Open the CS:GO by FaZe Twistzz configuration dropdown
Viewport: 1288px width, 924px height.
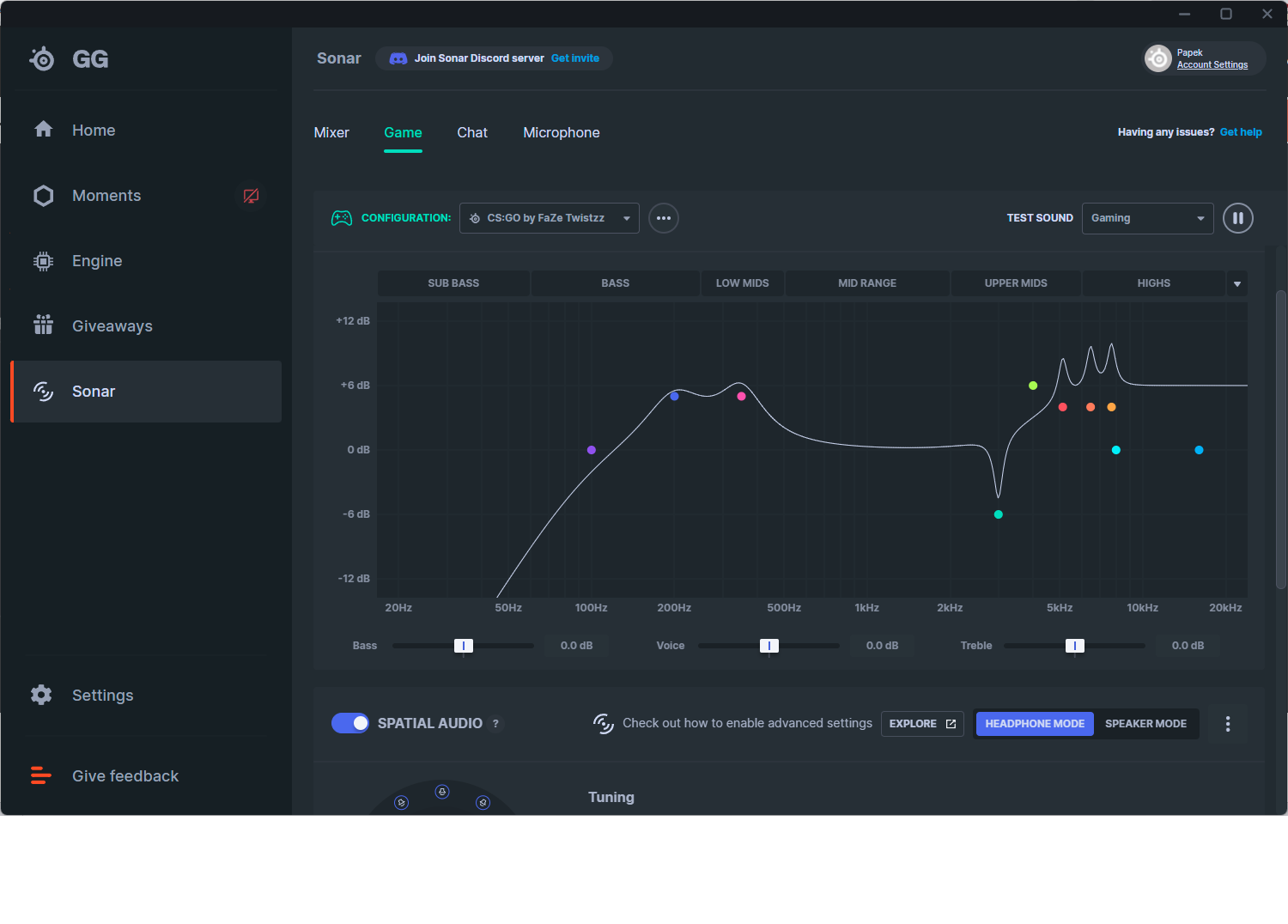[x=550, y=218]
